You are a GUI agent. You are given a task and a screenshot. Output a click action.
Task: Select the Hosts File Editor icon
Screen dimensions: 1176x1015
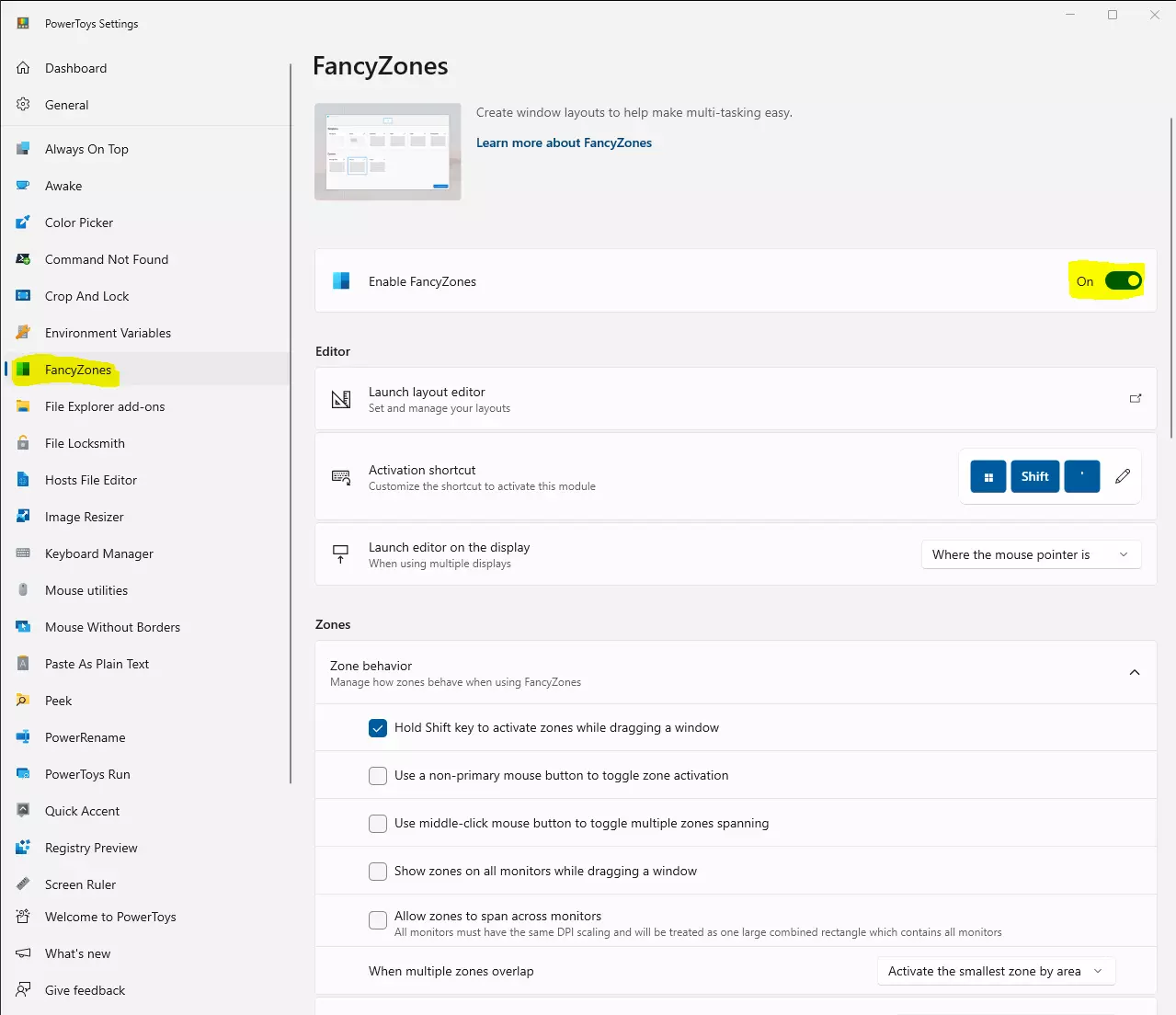tap(23, 480)
